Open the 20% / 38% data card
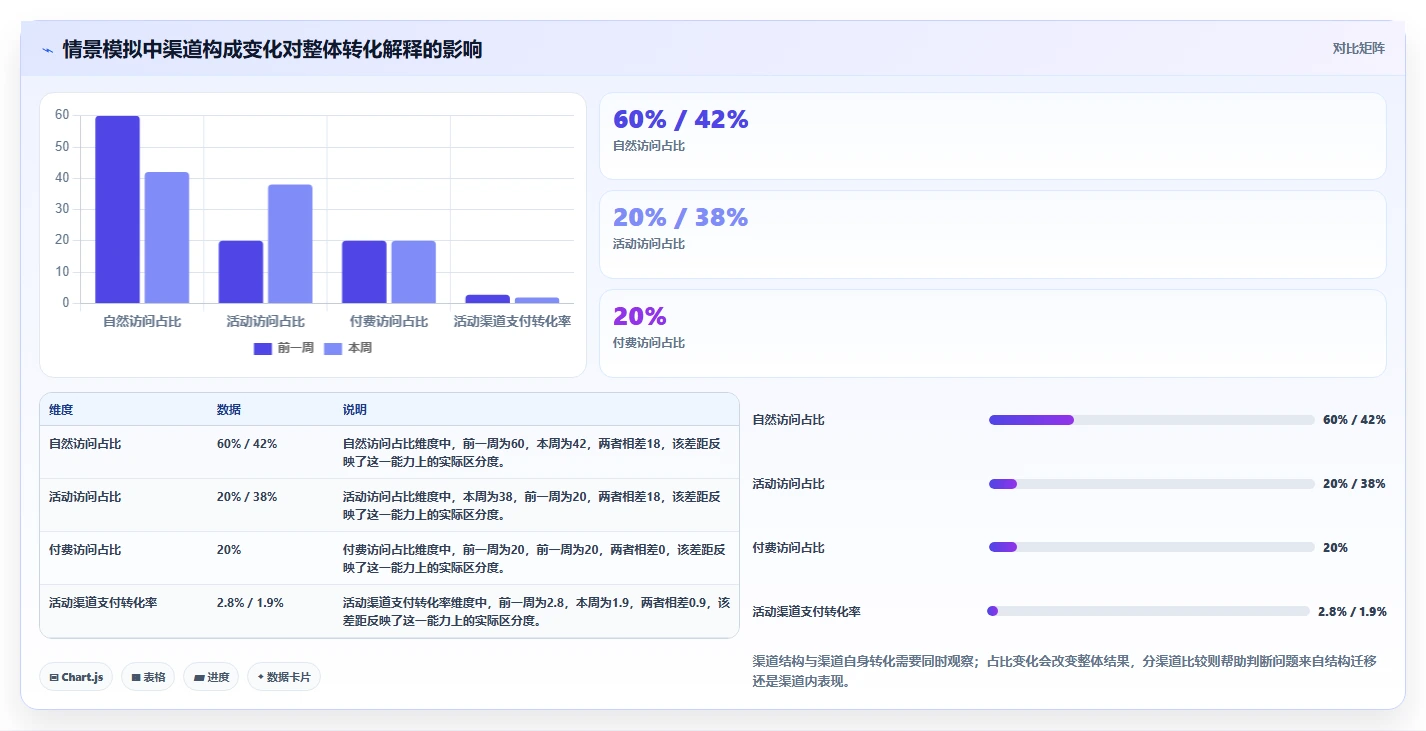1426x731 pixels. [x=992, y=234]
